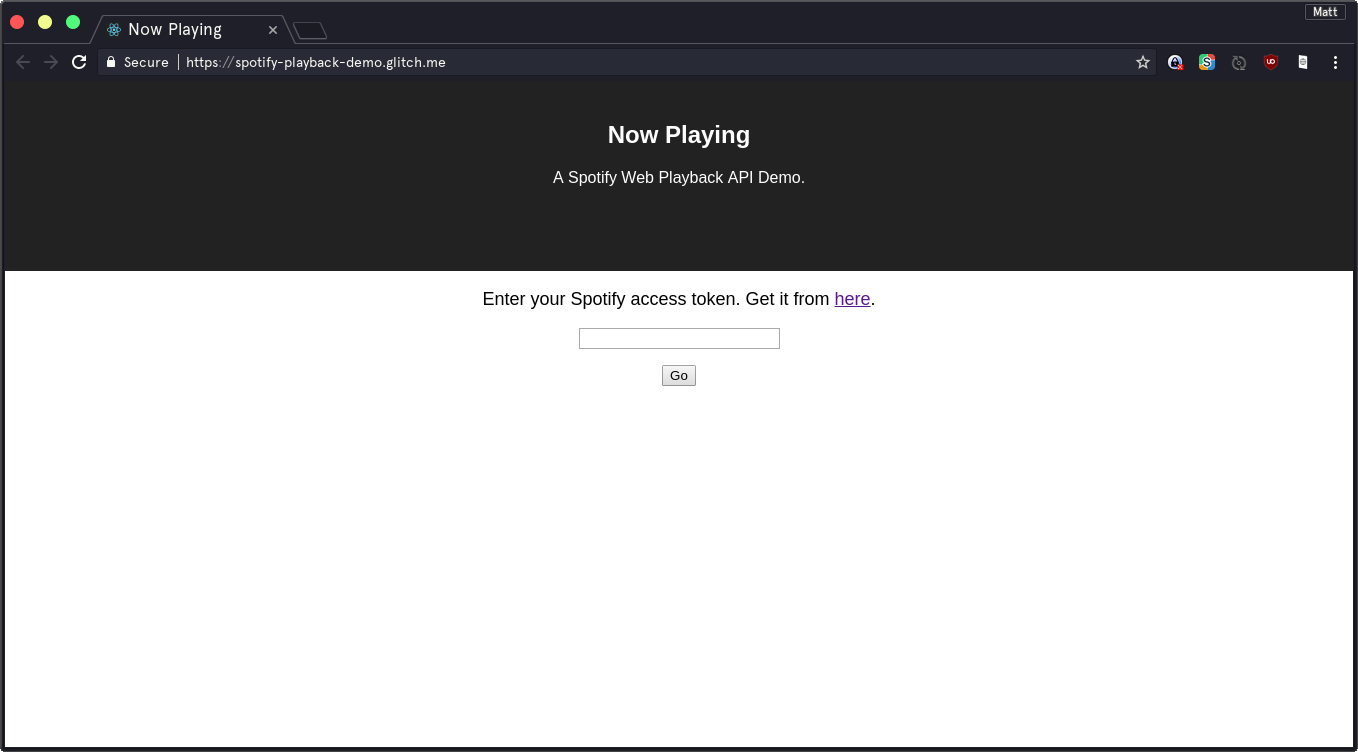Open a new tab with the blank tab stub
Viewport: 1358px width, 752px height.
click(x=309, y=29)
